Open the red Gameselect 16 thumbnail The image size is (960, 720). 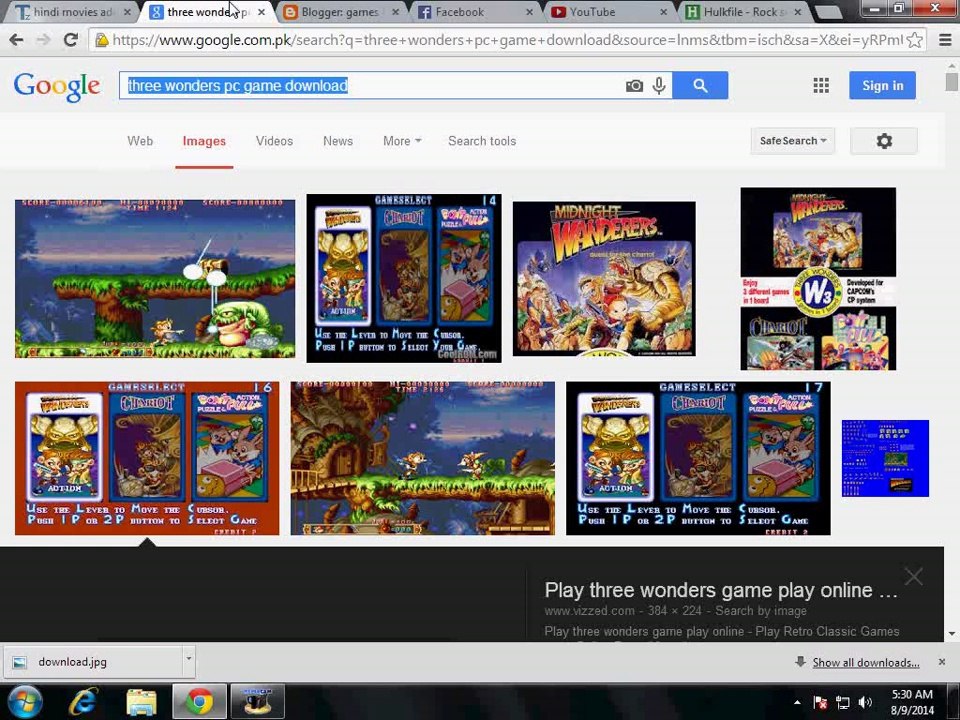pos(147,458)
